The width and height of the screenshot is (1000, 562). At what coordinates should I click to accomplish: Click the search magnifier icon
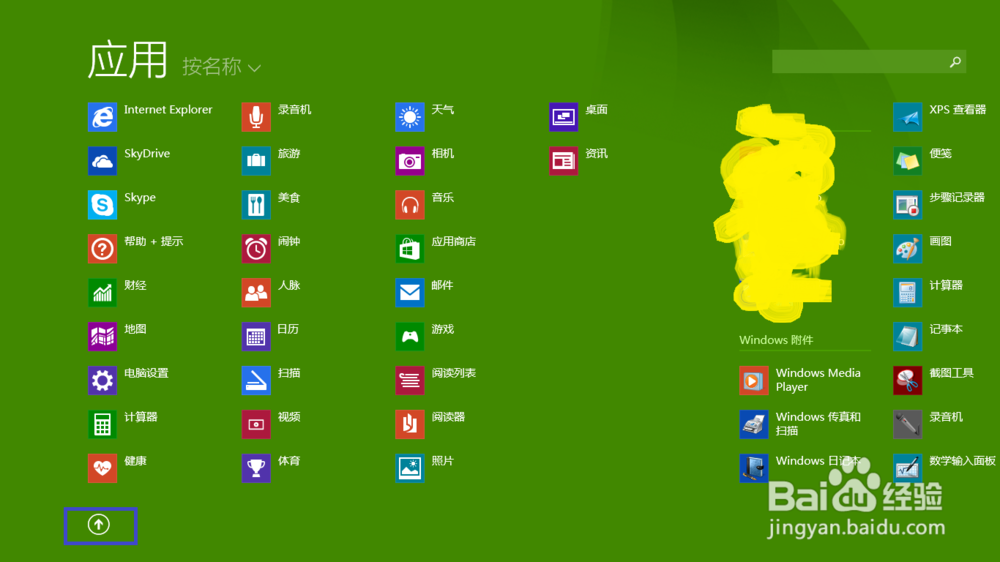coord(955,62)
